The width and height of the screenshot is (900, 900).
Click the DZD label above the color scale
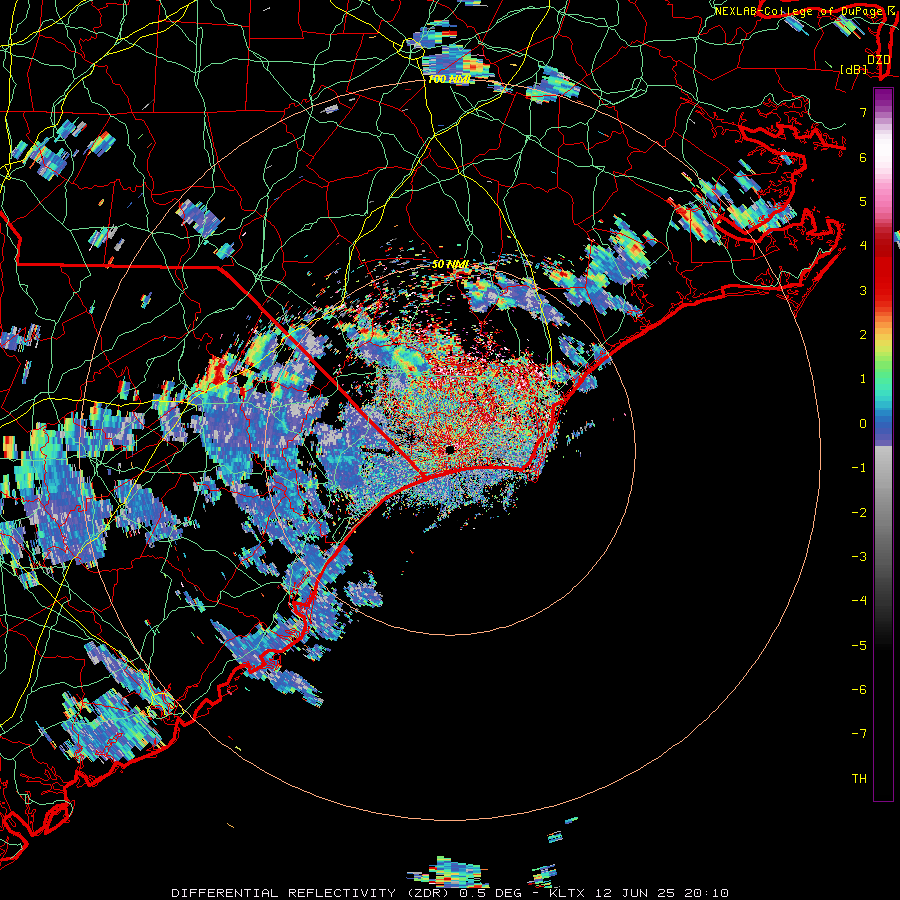coord(878,60)
